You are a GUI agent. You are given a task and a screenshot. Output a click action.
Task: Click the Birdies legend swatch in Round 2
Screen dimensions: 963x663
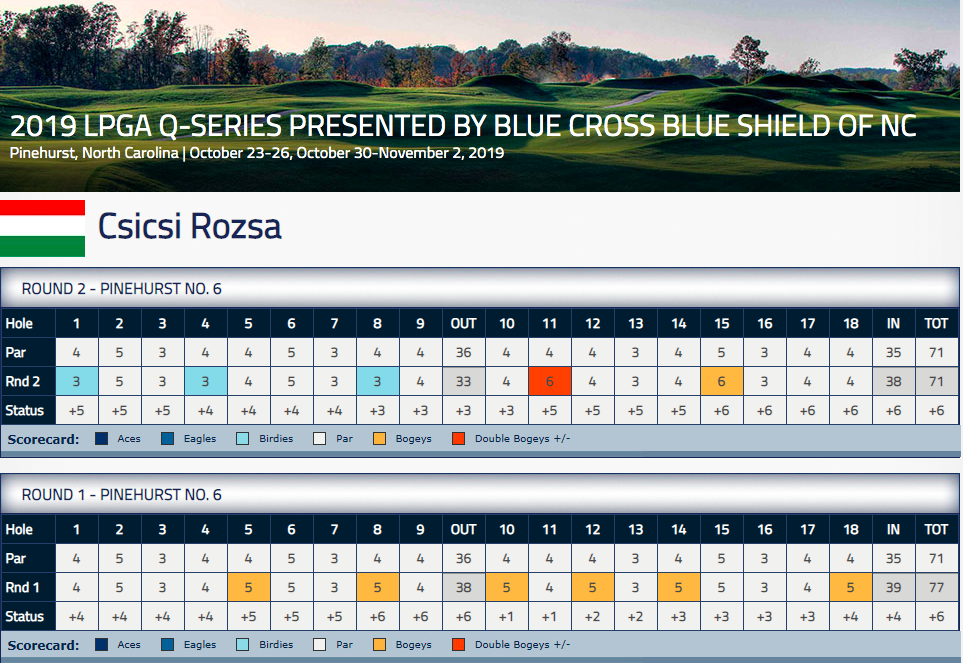(x=243, y=438)
